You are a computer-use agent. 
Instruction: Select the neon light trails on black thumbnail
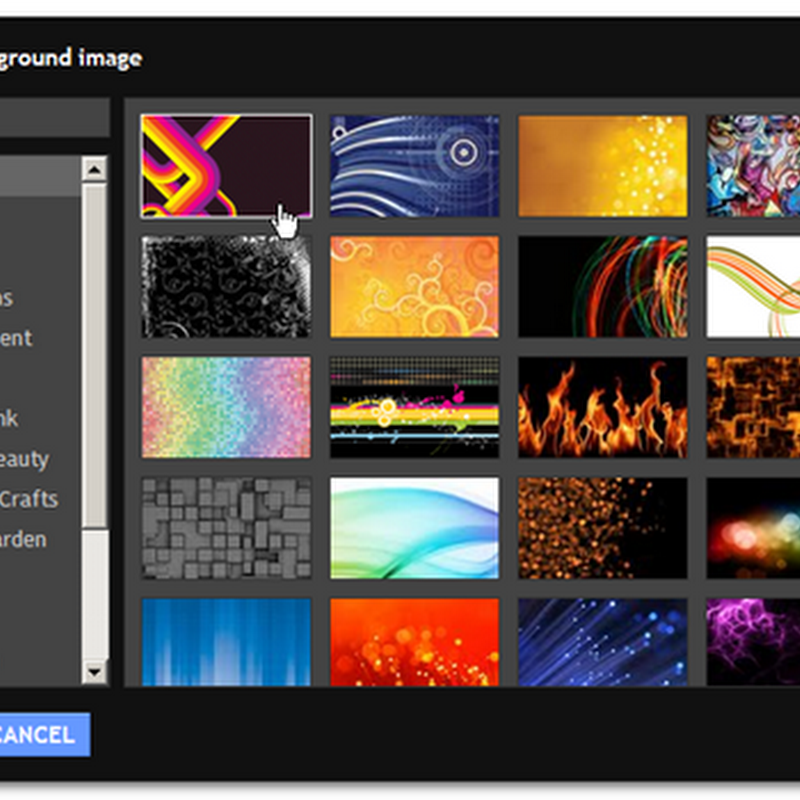pos(603,287)
